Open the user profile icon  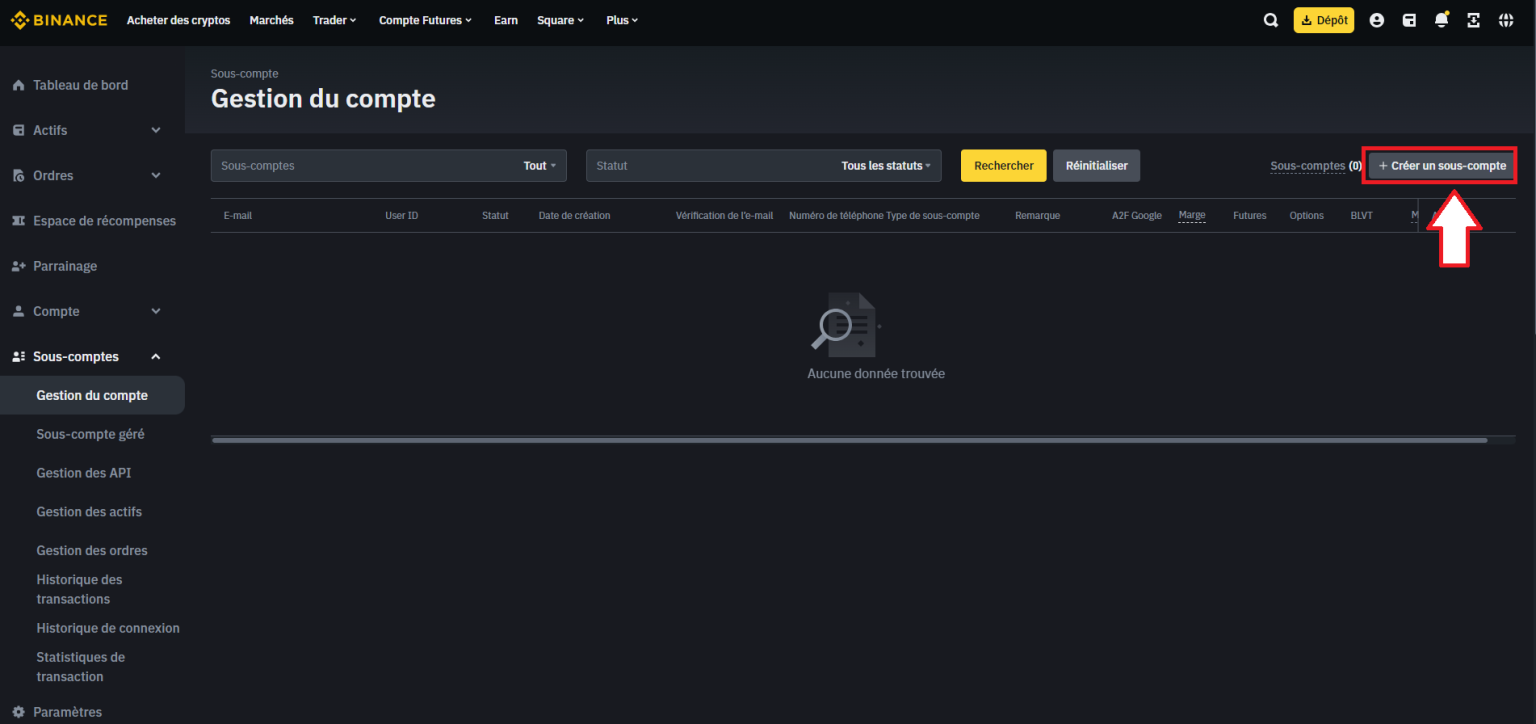click(x=1377, y=19)
